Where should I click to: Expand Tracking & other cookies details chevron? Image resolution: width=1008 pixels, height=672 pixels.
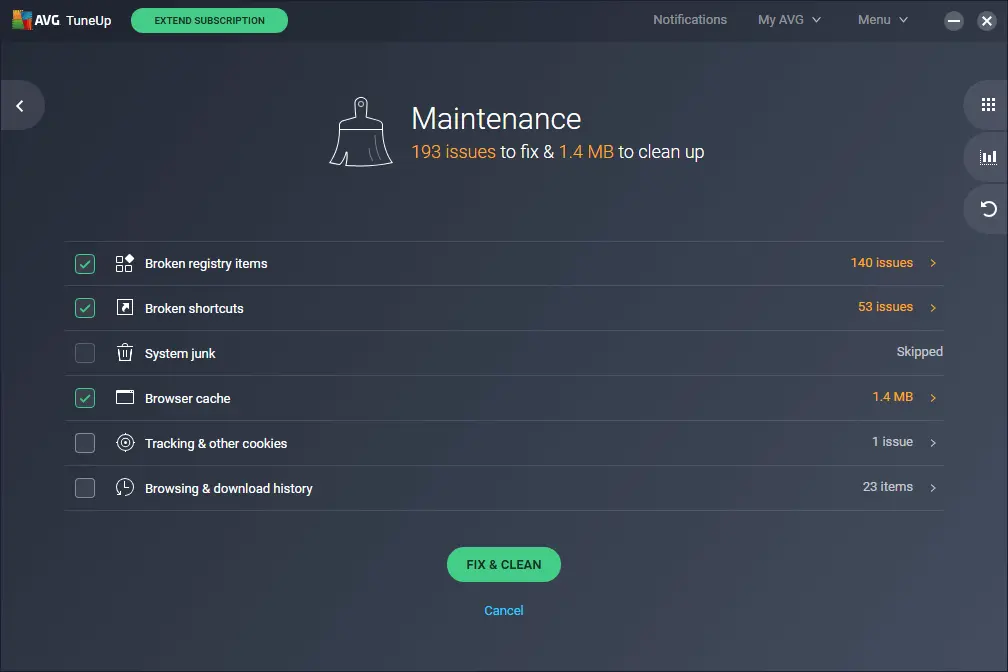(x=933, y=442)
